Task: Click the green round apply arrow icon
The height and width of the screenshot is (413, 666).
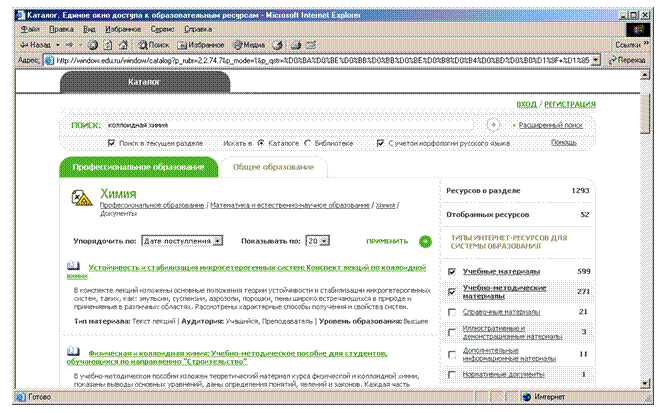Action: (425, 241)
